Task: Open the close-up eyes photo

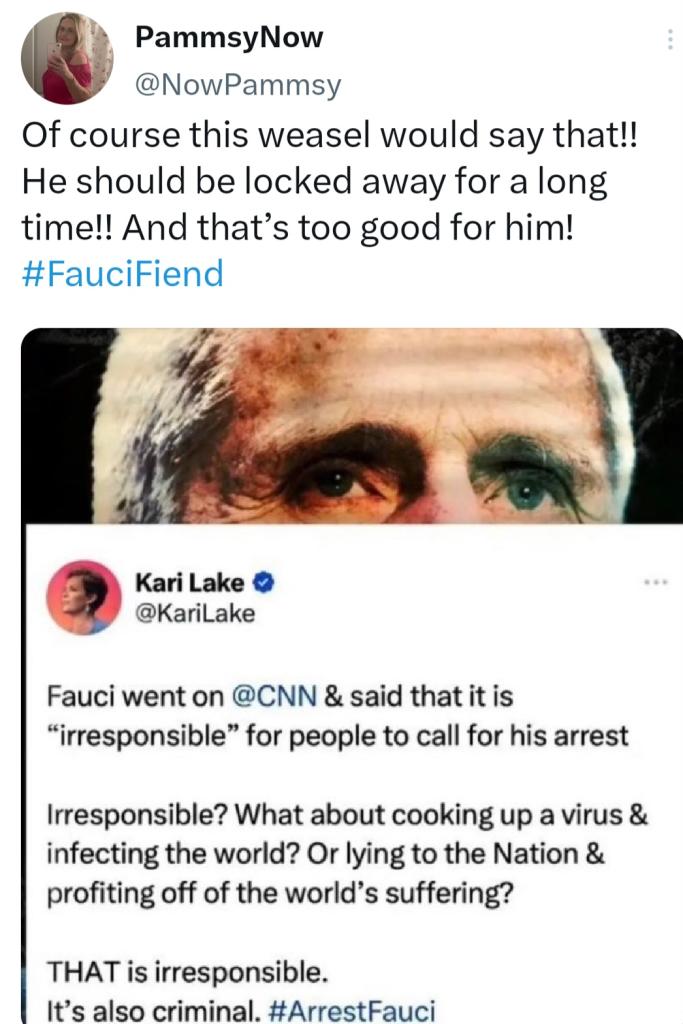Action: pos(352,424)
